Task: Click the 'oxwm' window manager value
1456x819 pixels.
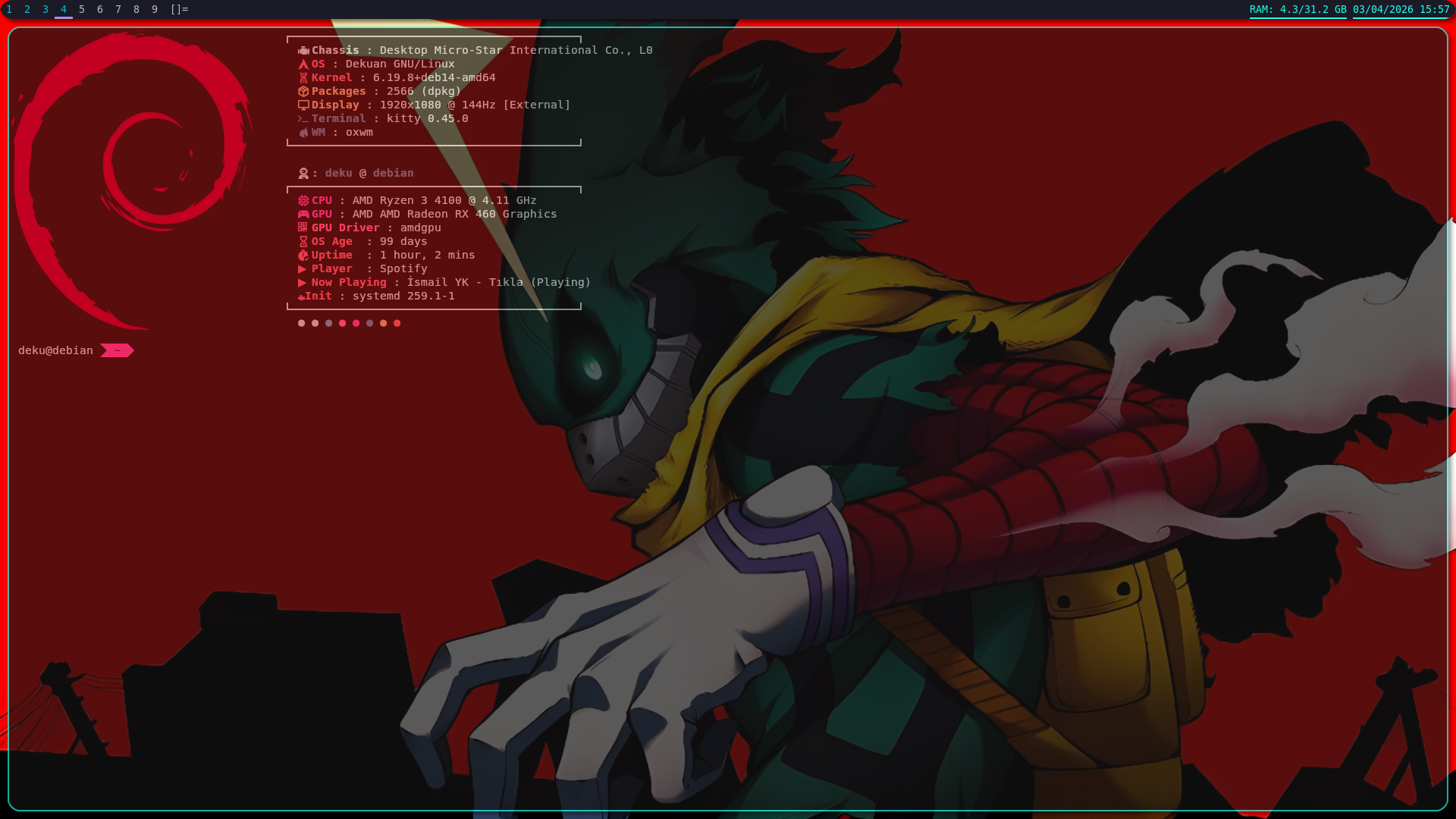Action: click(359, 133)
